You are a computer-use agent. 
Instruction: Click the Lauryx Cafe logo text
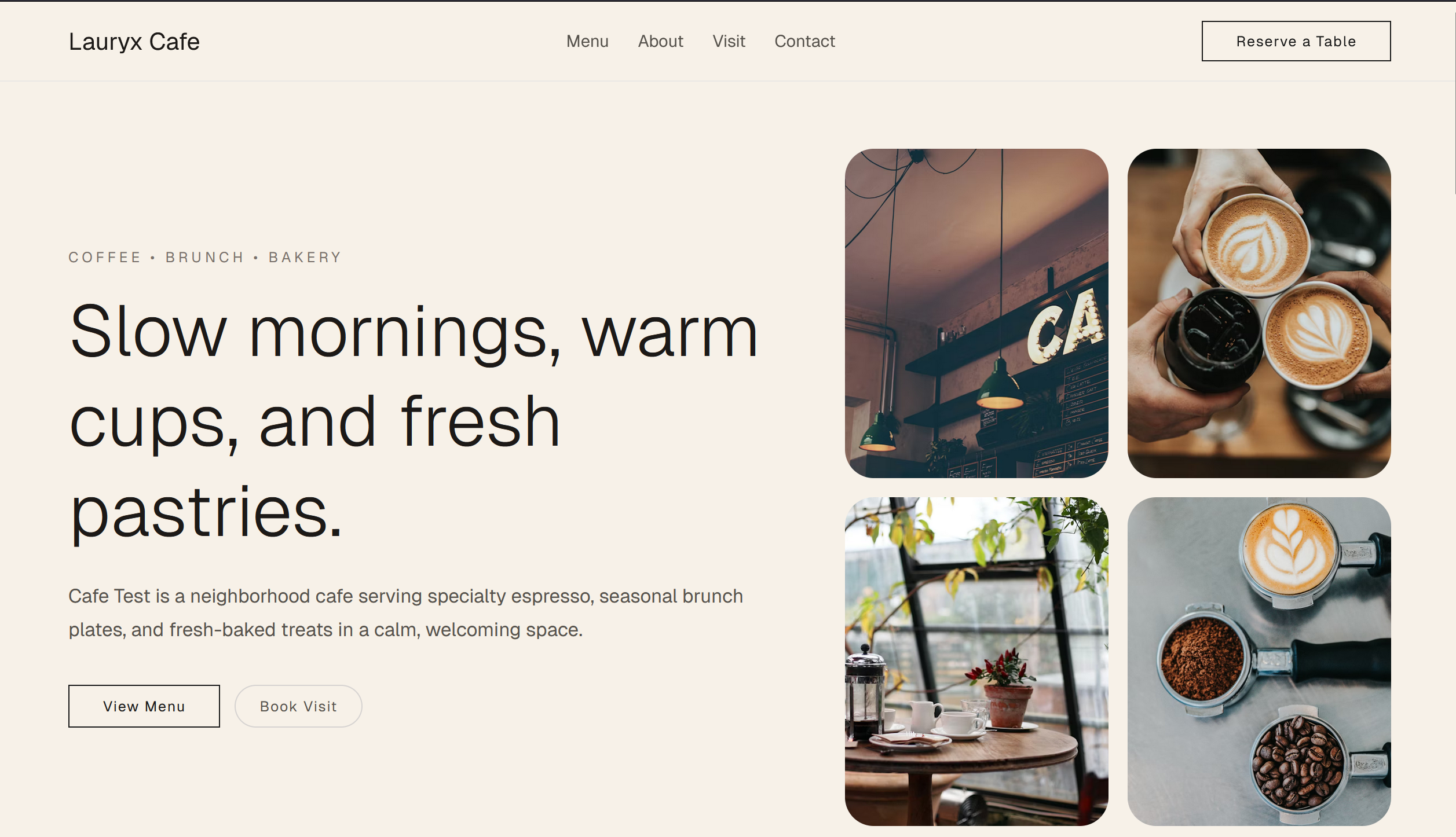[x=134, y=42]
